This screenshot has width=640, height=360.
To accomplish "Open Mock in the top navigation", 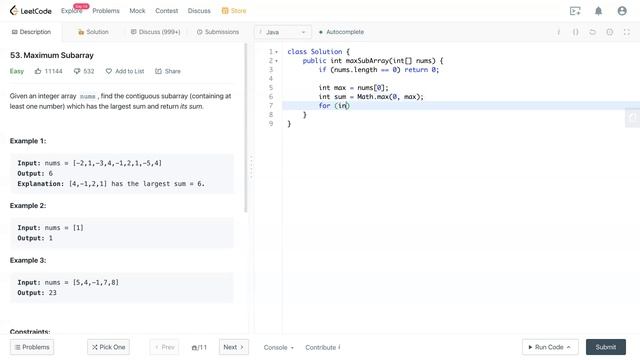I will [x=137, y=11].
